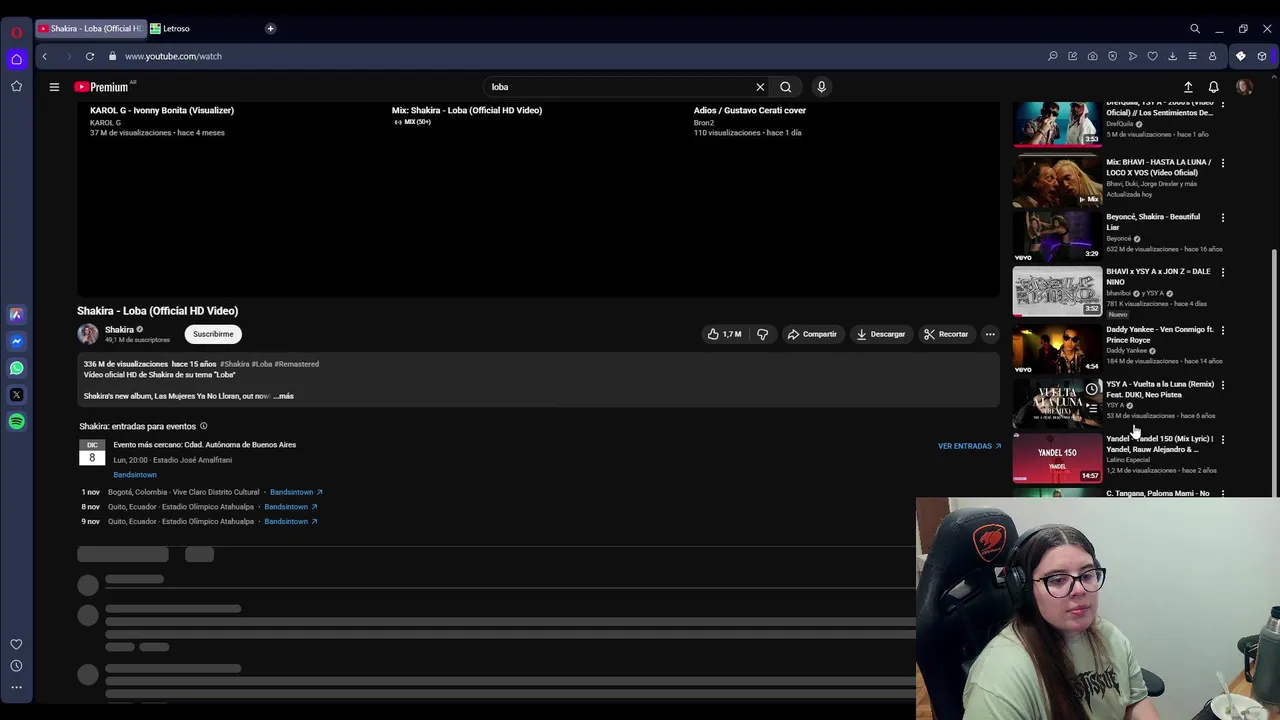Open X (Twitter) in Opera sidebar
Viewport: 1280px width, 720px height.
[16, 395]
